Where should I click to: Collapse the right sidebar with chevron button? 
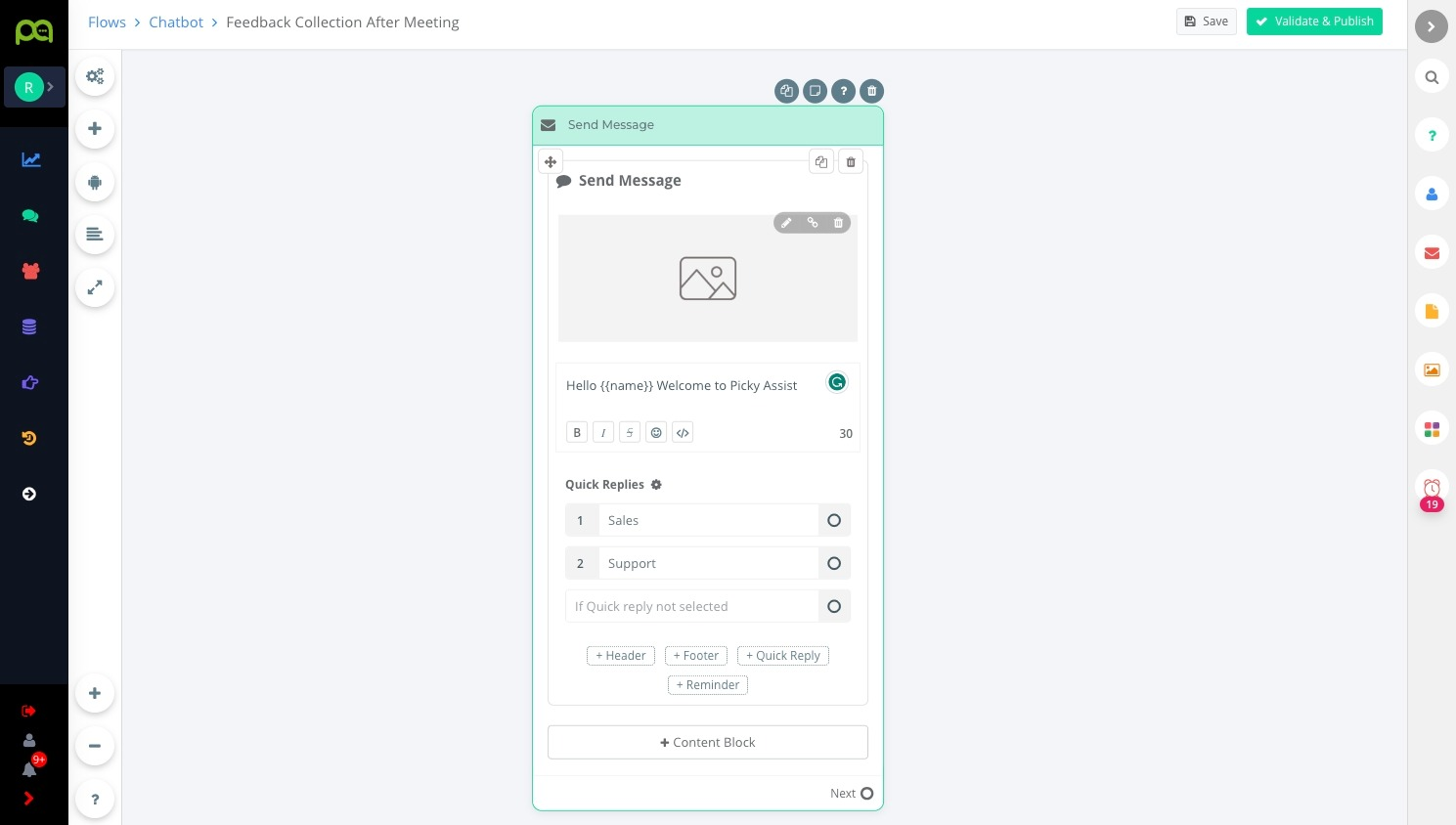click(1431, 26)
